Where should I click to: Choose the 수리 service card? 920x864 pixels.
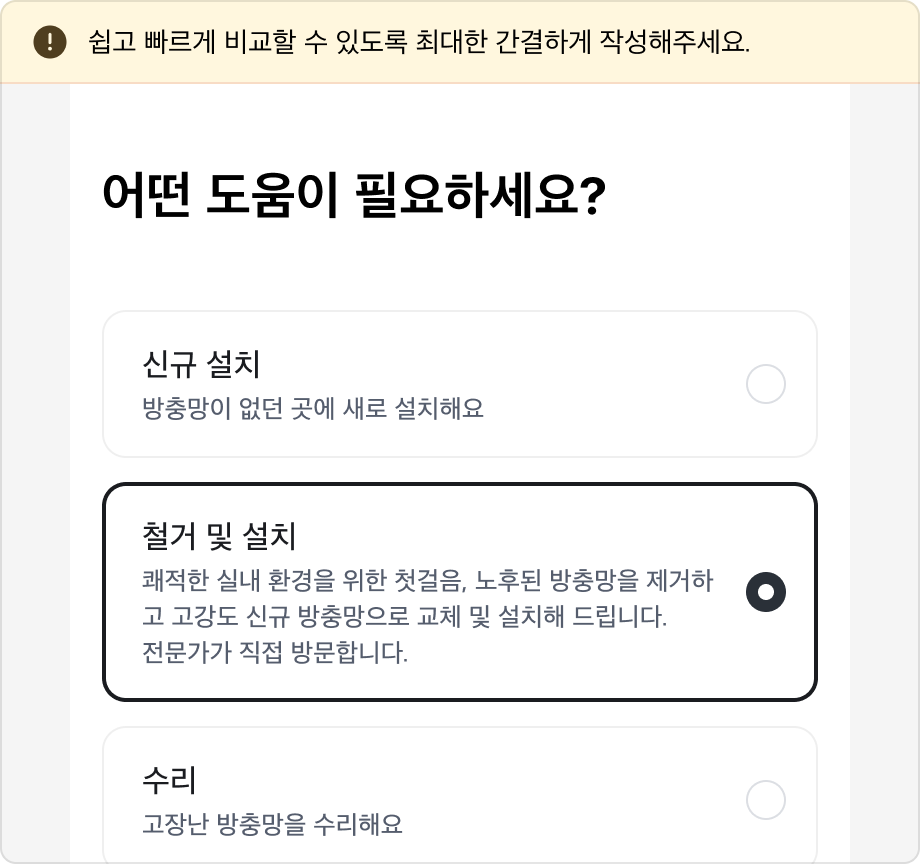point(459,797)
